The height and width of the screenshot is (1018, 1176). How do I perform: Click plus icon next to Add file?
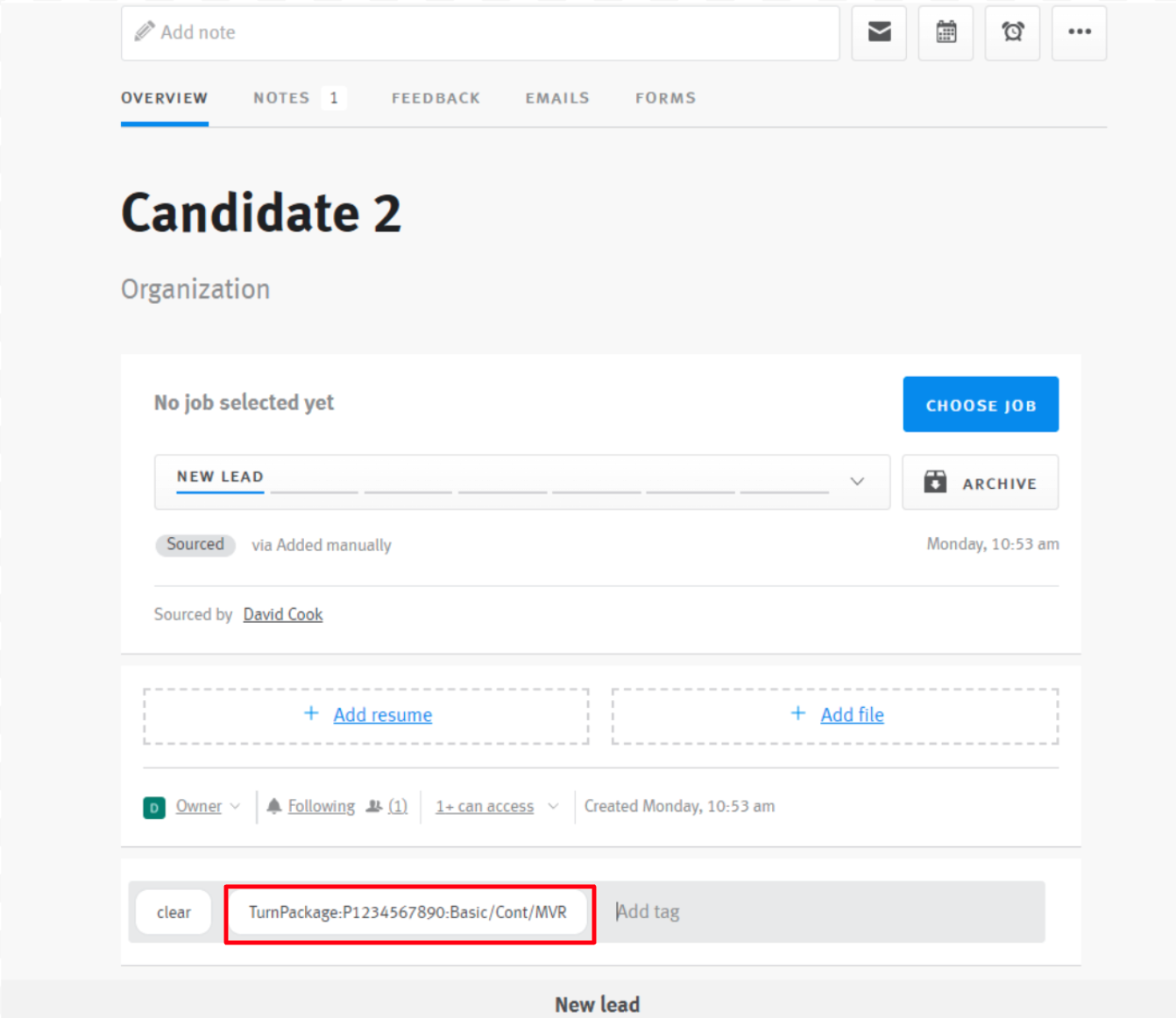click(x=798, y=714)
